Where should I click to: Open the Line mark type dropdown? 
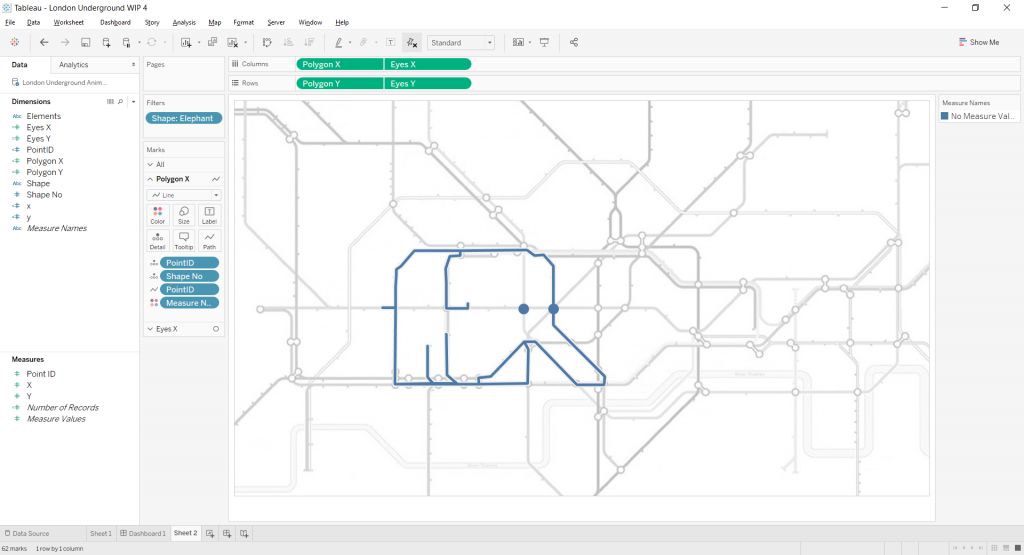coord(184,195)
